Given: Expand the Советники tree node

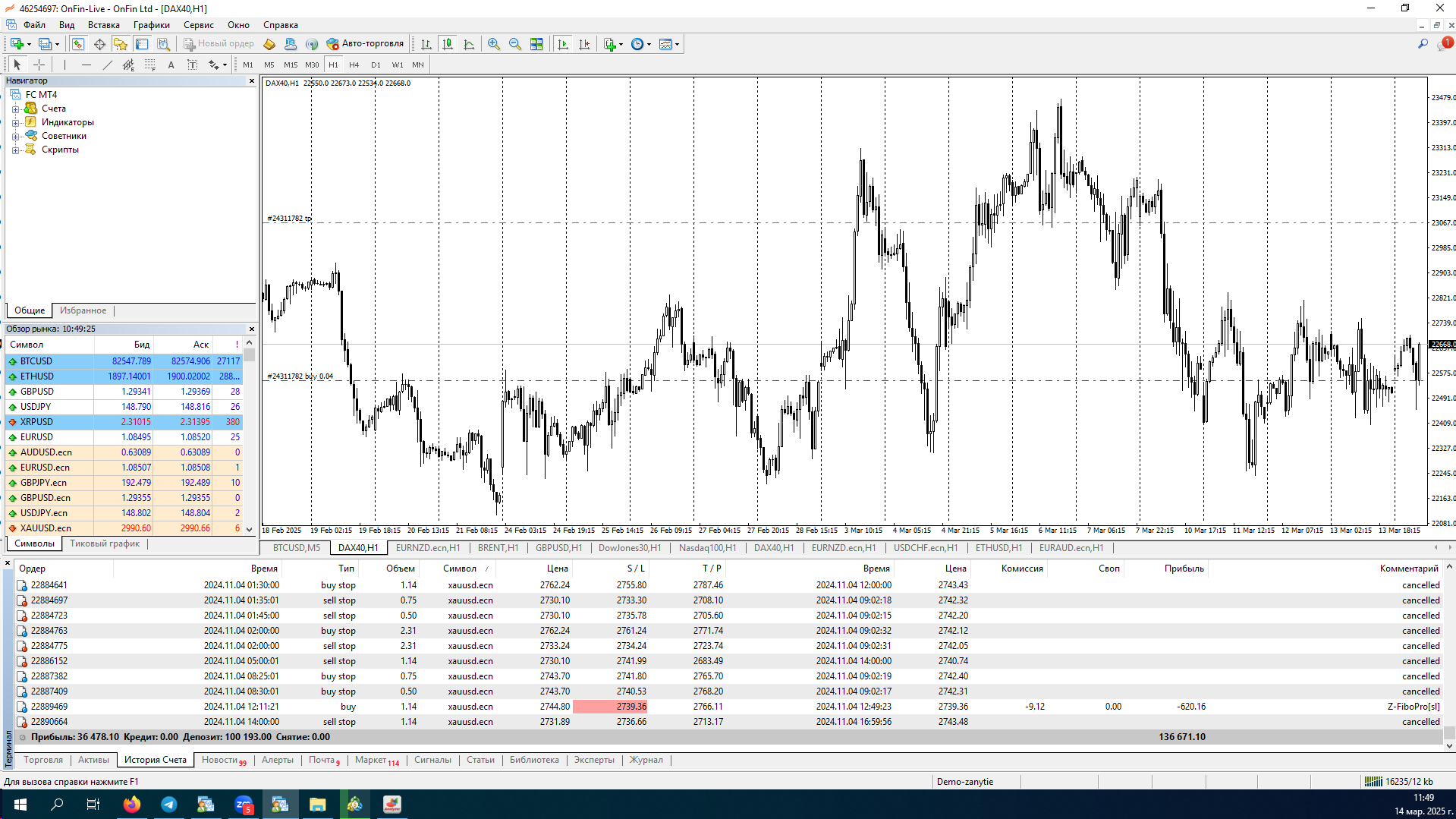Looking at the screenshot, I should pos(15,137).
